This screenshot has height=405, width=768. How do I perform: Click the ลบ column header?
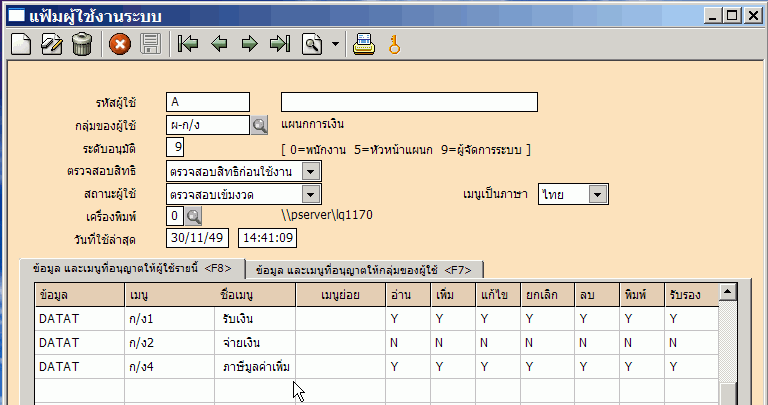tap(597, 295)
